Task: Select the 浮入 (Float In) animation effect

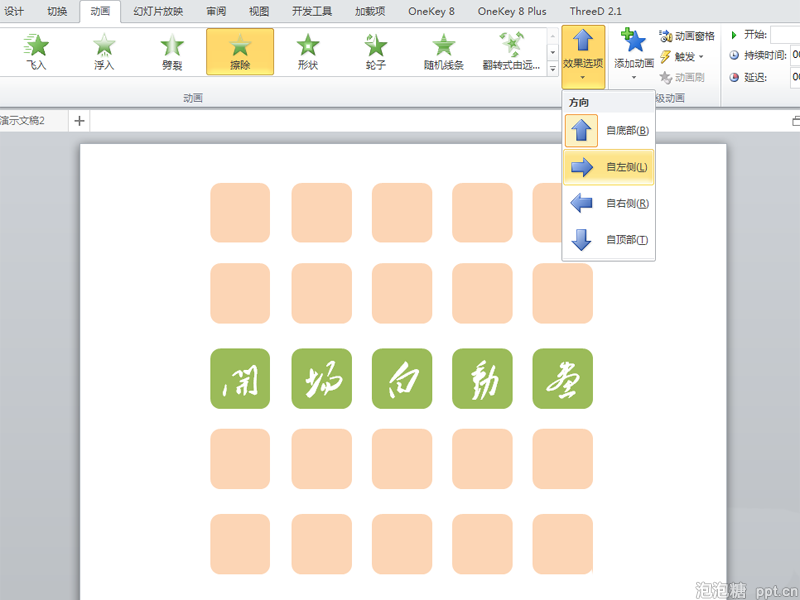Action: [x=103, y=50]
